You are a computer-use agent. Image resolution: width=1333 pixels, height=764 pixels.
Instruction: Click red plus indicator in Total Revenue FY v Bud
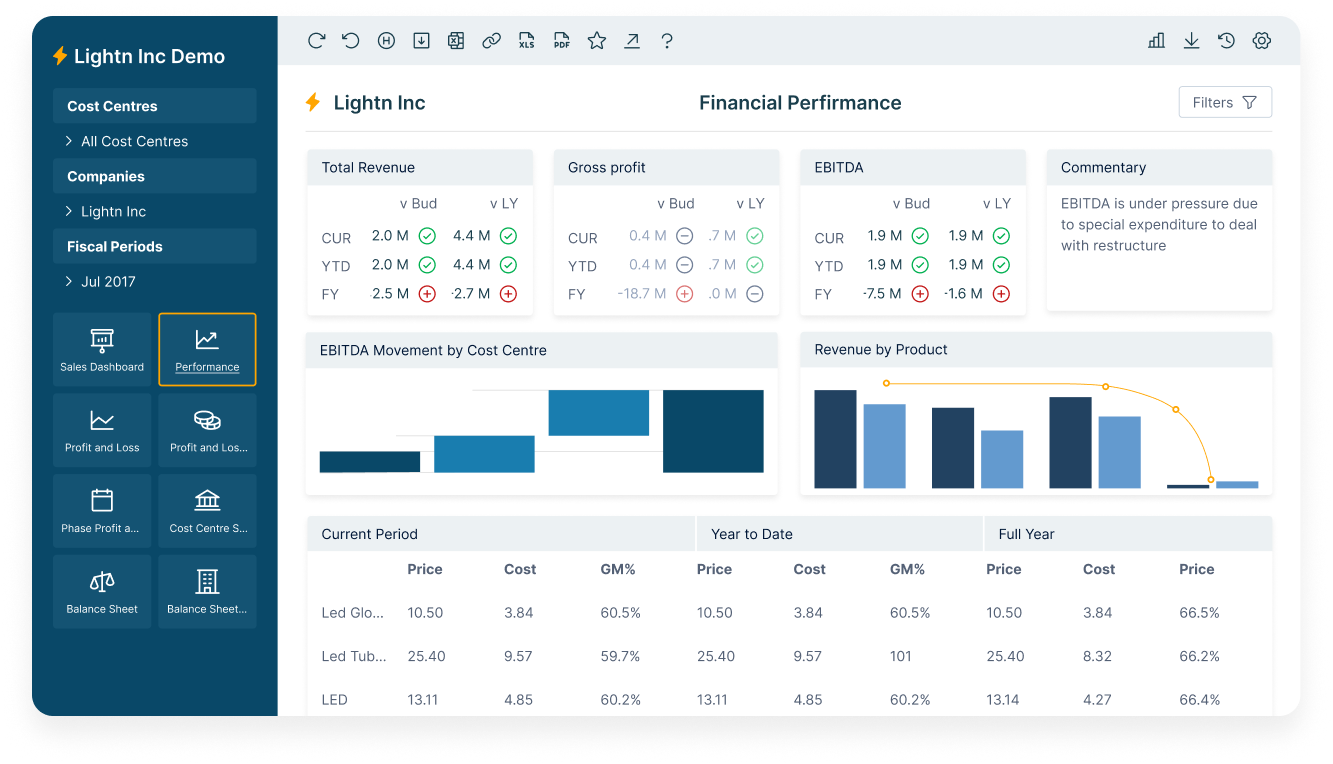click(427, 294)
